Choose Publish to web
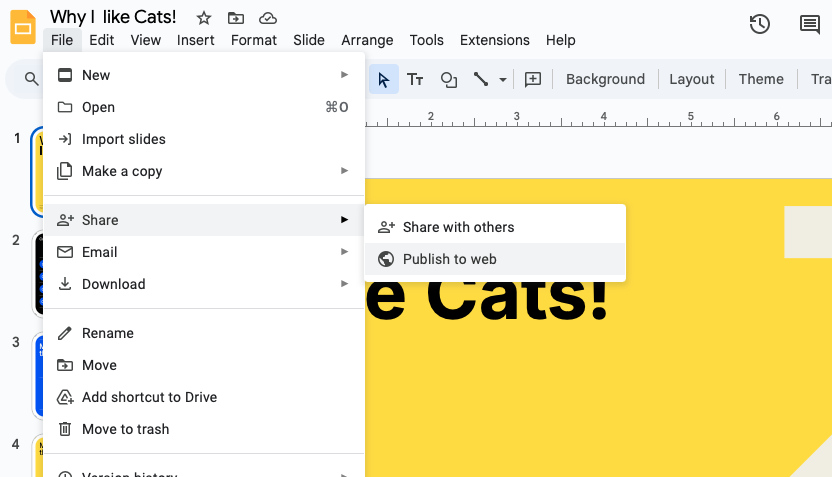The height and width of the screenshot is (477, 832). (x=449, y=259)
